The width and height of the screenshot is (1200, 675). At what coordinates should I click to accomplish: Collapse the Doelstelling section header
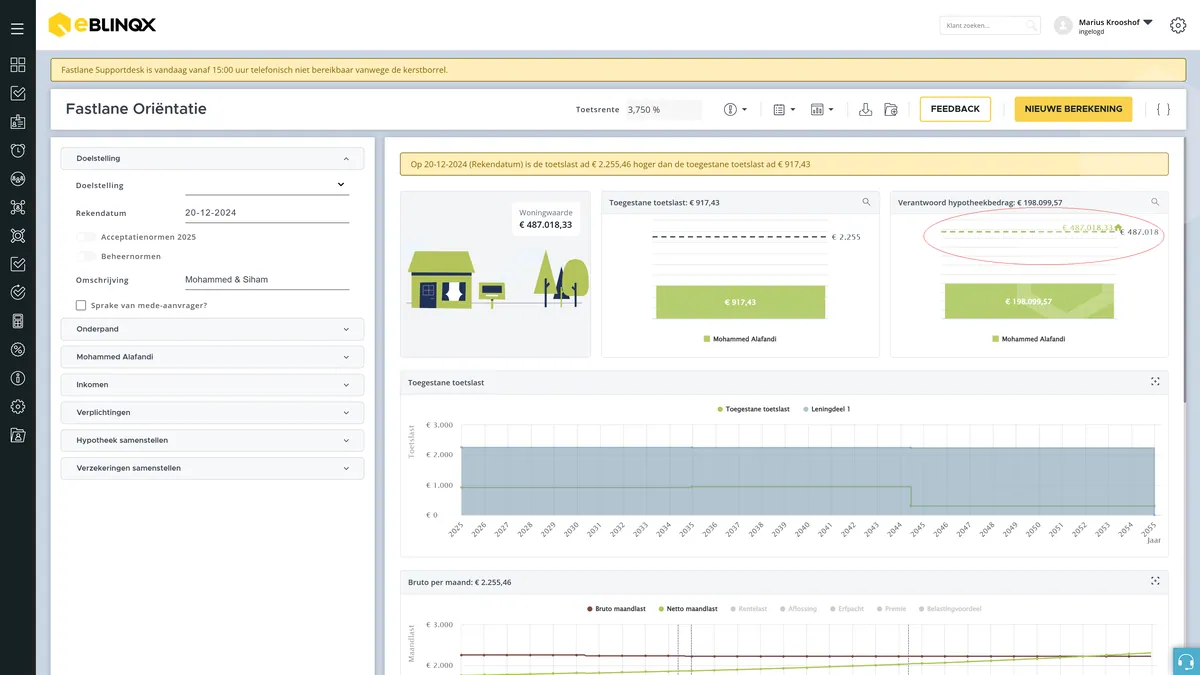212,158
